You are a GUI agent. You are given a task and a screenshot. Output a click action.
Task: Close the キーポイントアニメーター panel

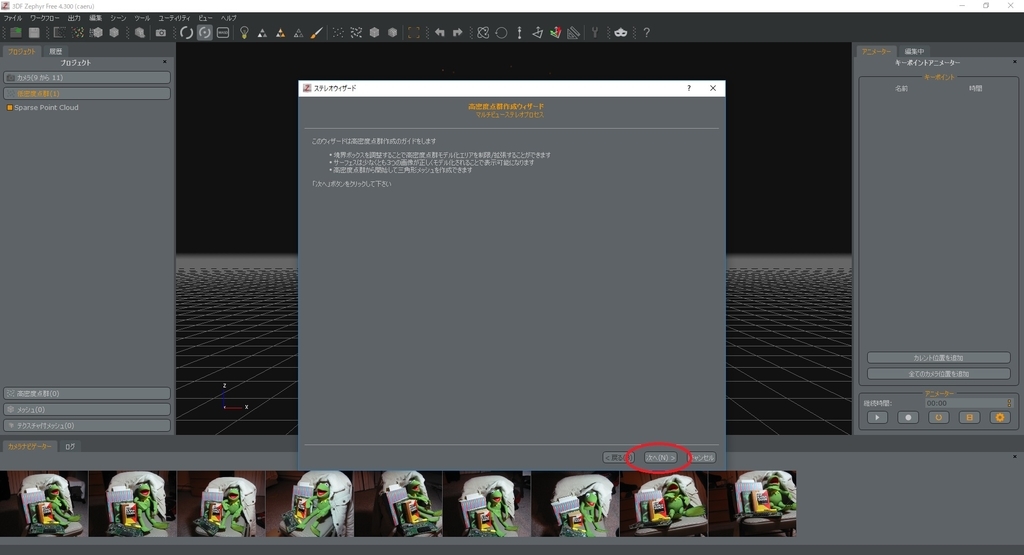pyautogui.click(x=1014, y=62)
